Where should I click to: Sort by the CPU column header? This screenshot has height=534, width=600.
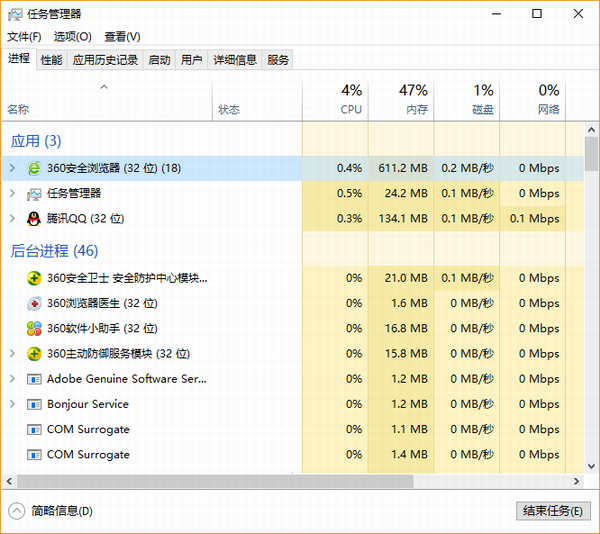click(x=335, y=101)
